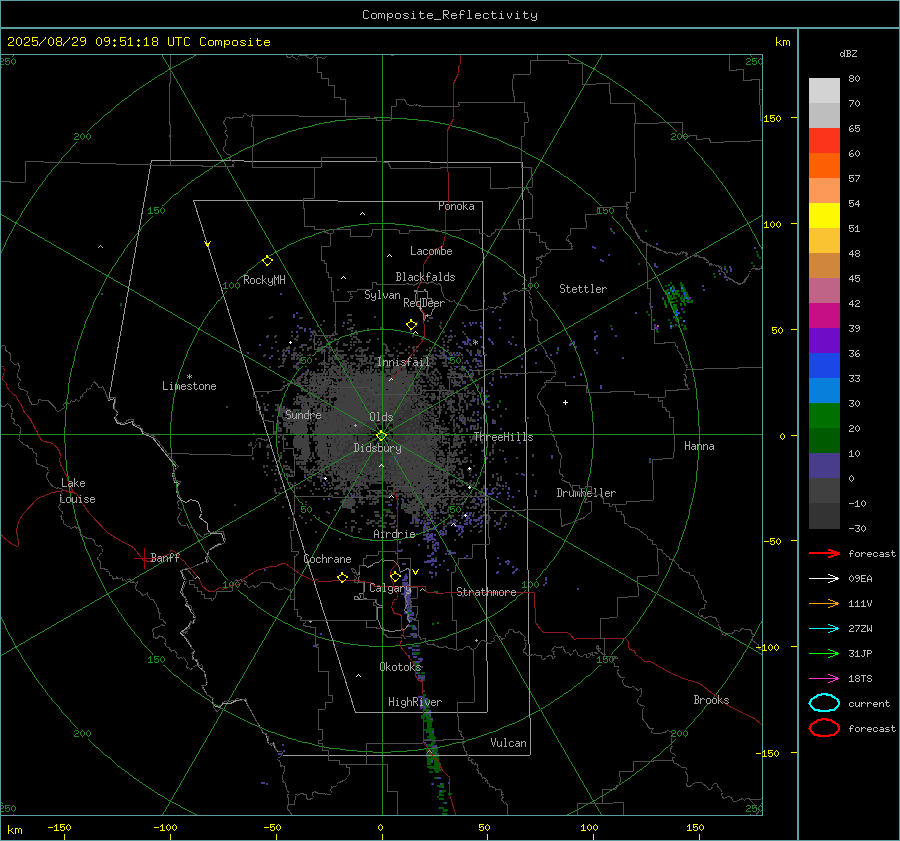Click the Vulcan town label
The height and width of the screenshot is (841, 900).
509,743
